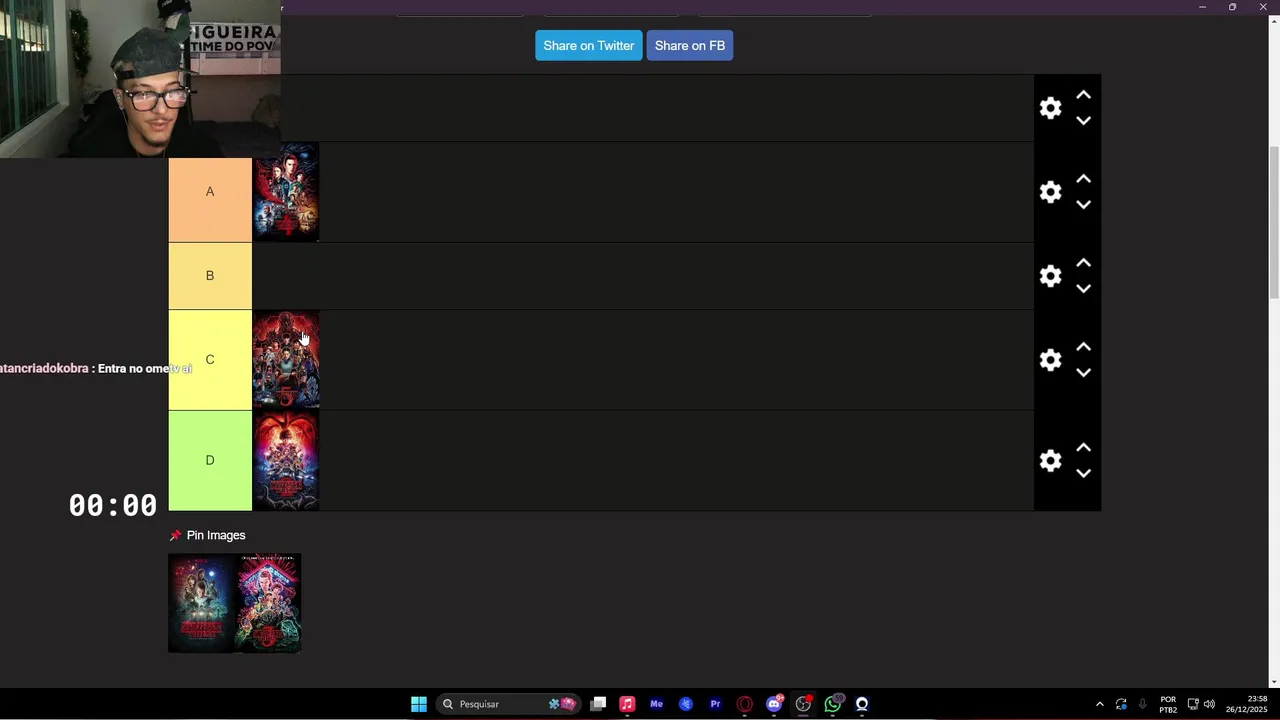This screenshot has width=1280, height=720.
Task: Click the yellow C tier label
Action: (210, 360)
